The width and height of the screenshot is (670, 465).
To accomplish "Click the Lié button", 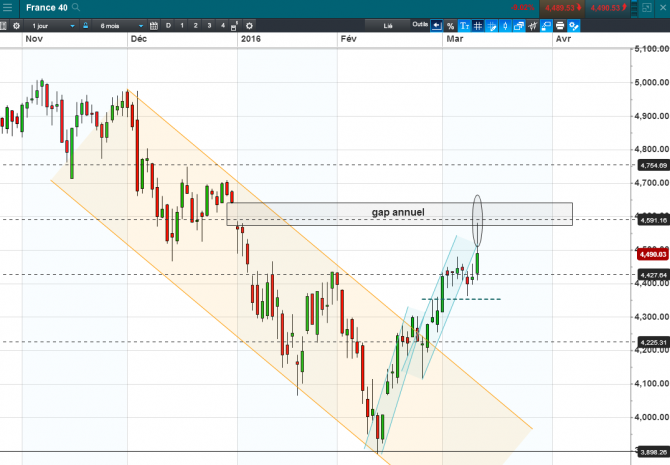I will 388,26.
